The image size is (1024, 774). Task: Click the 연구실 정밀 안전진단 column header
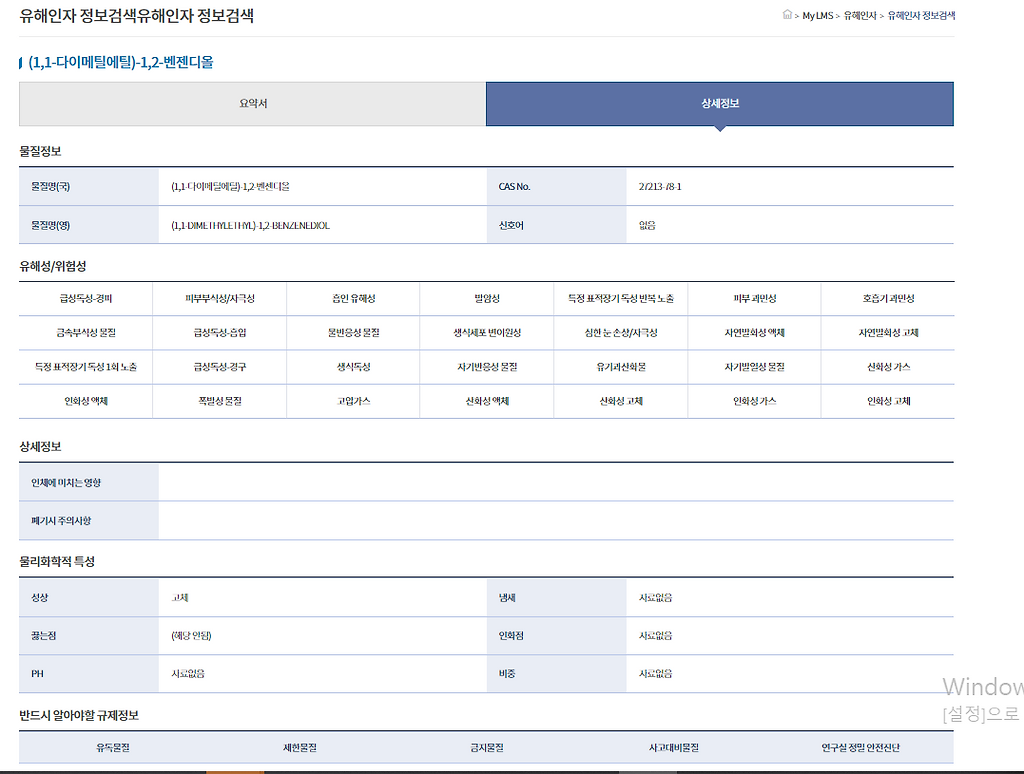point(860,747)
